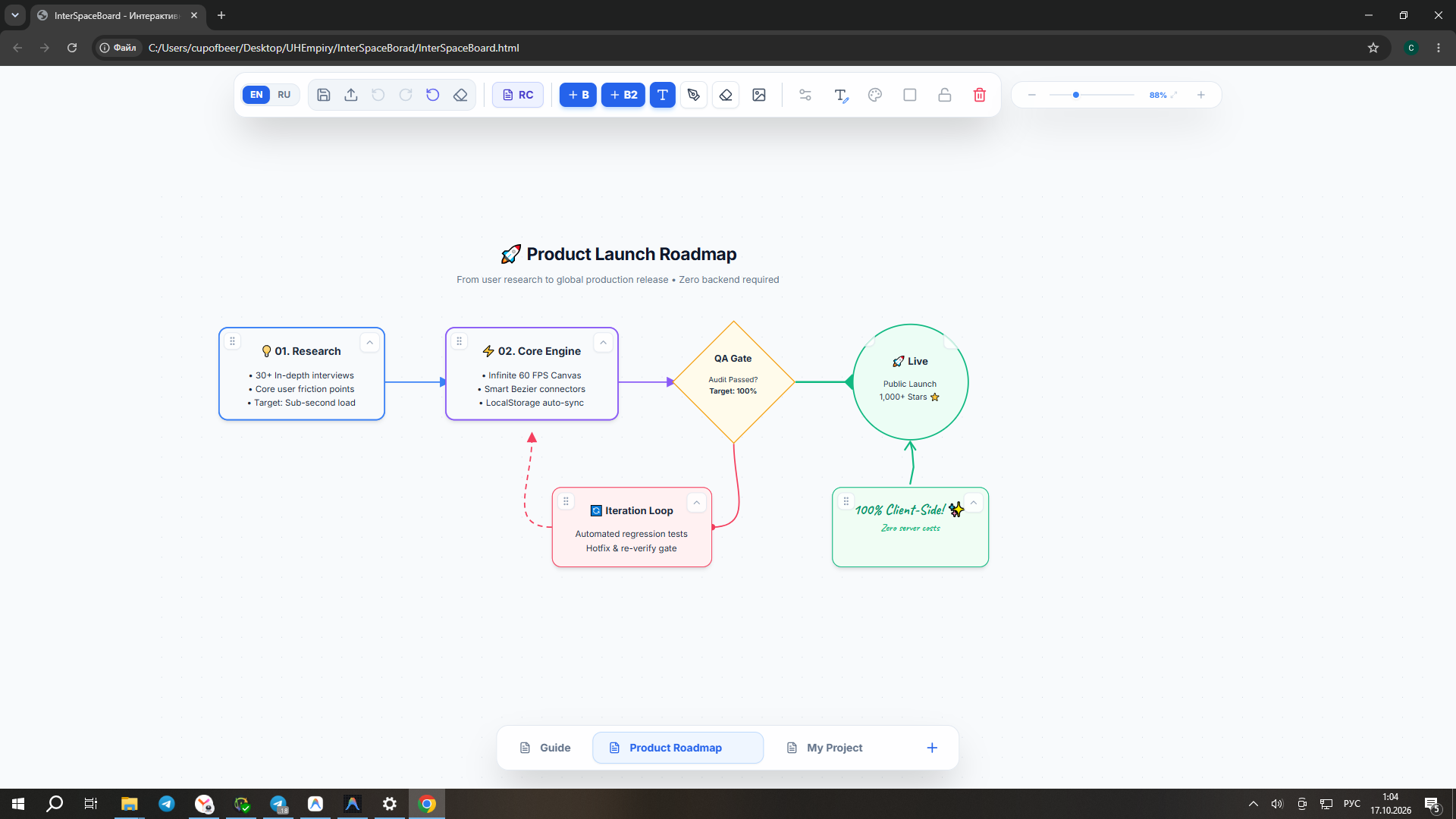The width and height of the screenshot is (1456, 819).
Task: Select the Product Roadmap tab
Action: click(x=678, y=748)
